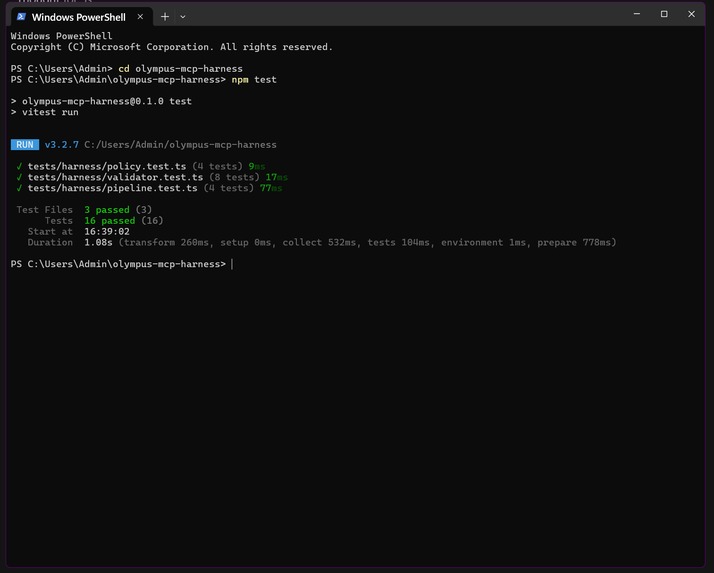Click the green checkmark beside policy.test.ts
714x573 pixels.
(19, 166)
